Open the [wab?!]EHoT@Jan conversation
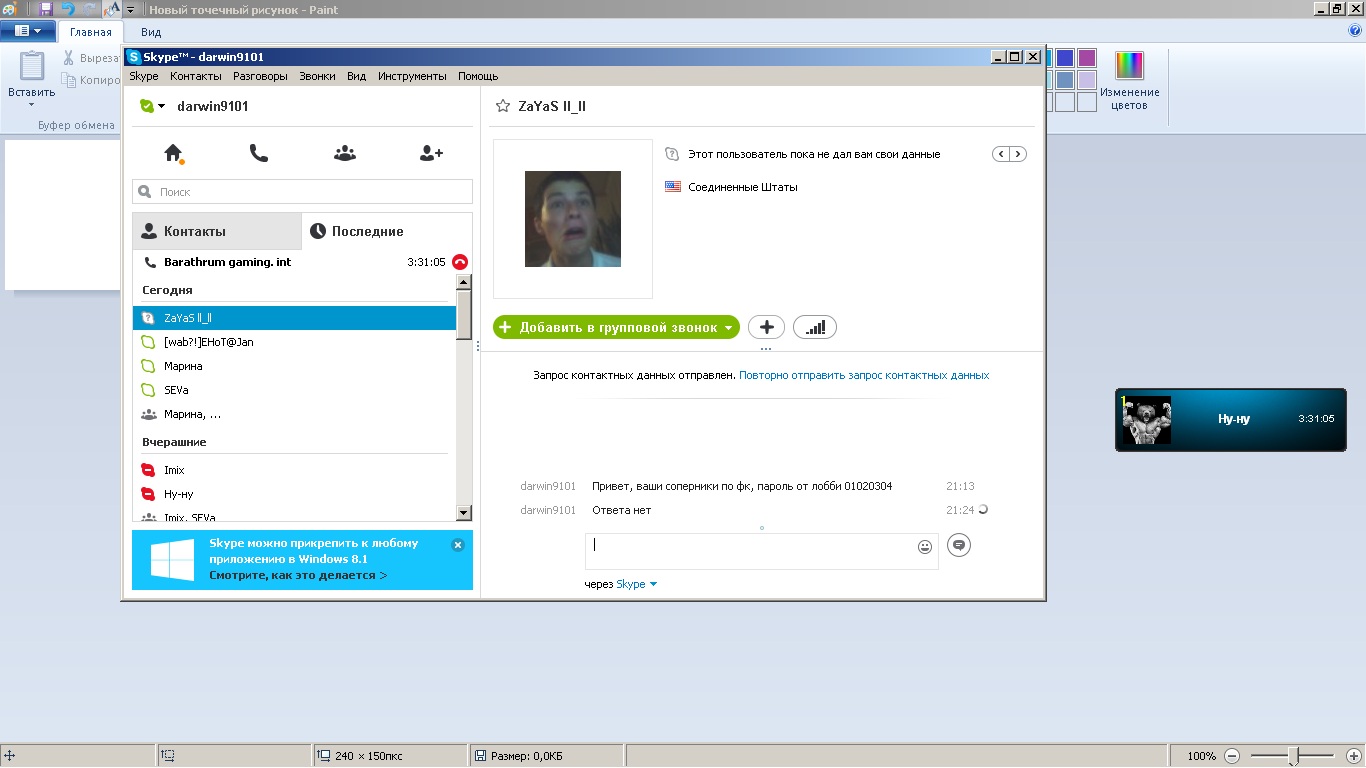Screen dimensions: 1366x768 [x=294, y=342]
